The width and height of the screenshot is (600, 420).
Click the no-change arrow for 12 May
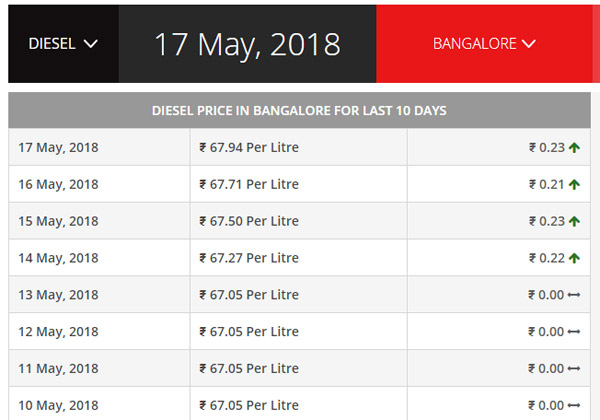[x=575, y=332]
